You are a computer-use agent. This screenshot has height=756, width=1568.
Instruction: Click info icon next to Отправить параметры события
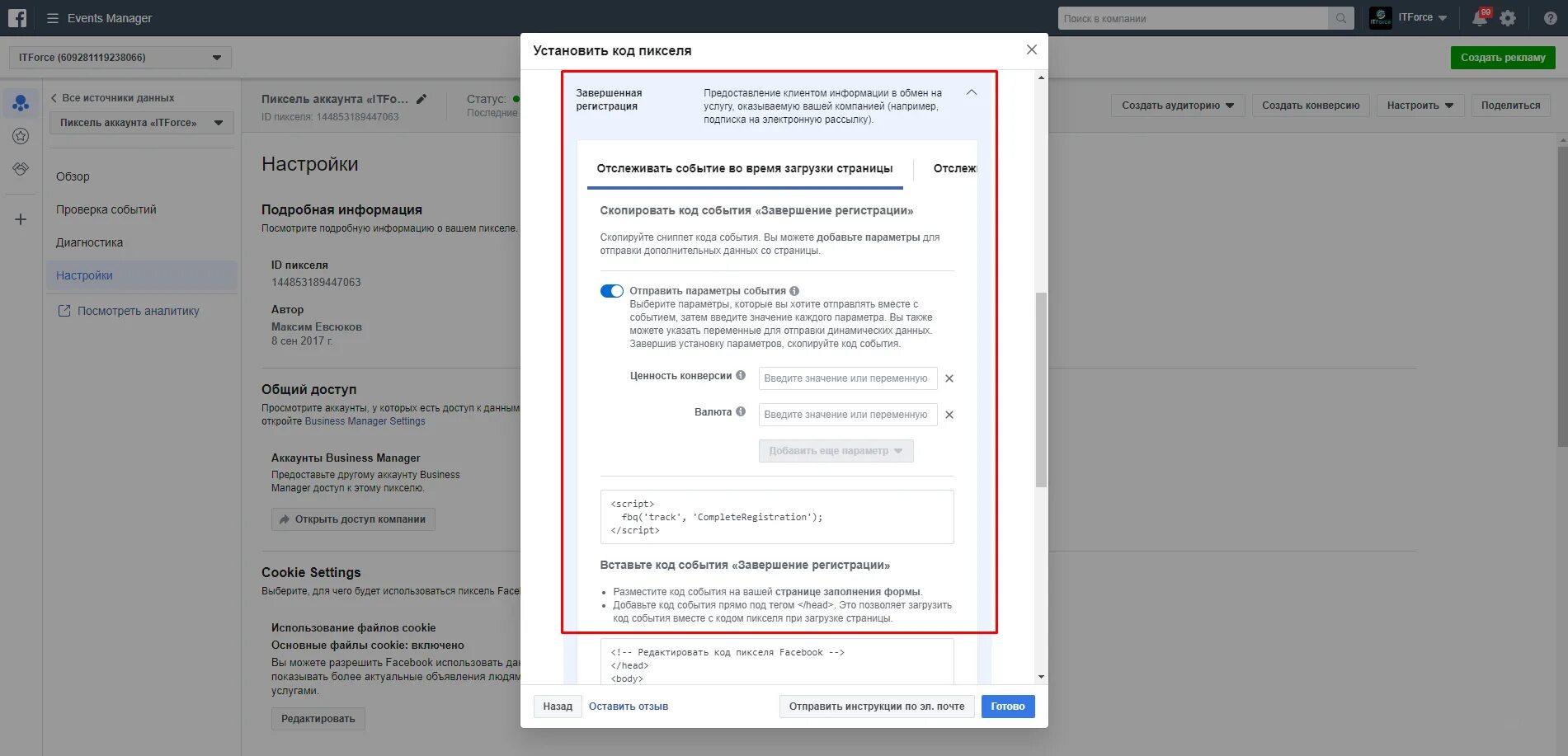794,291
